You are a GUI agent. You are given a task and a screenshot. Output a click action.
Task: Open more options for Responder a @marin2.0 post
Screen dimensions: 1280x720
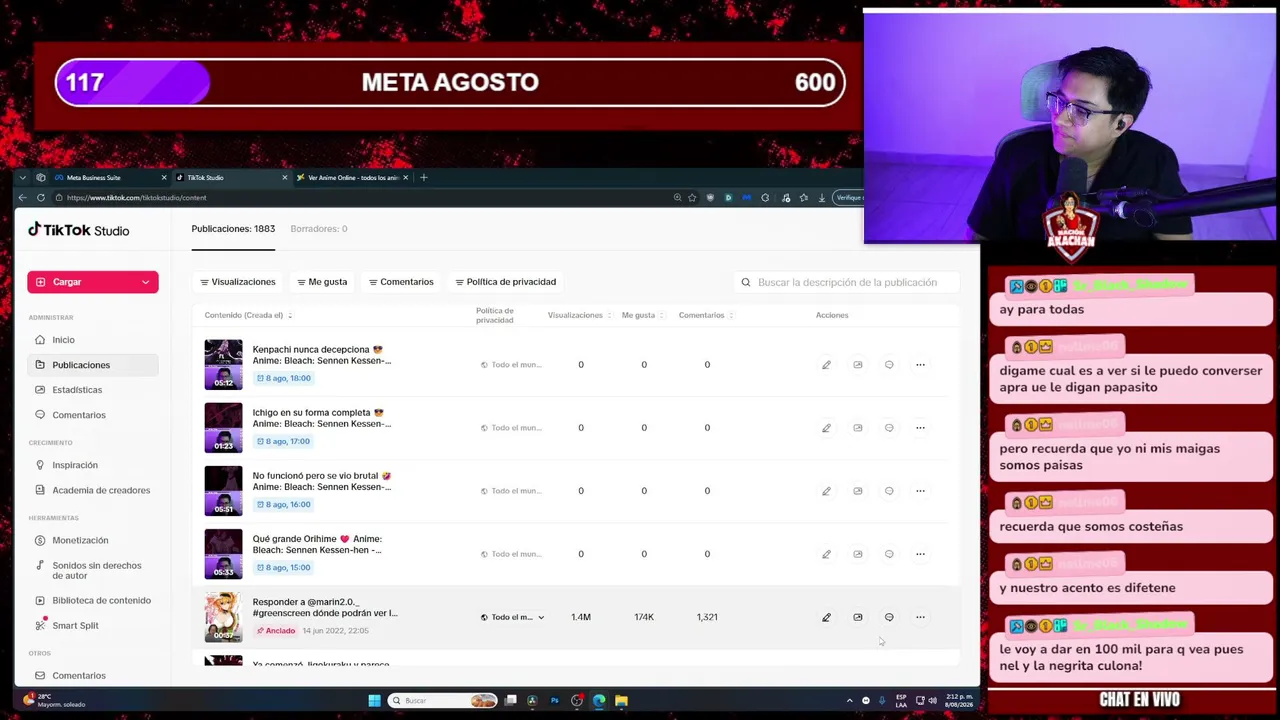click(920, 617)
